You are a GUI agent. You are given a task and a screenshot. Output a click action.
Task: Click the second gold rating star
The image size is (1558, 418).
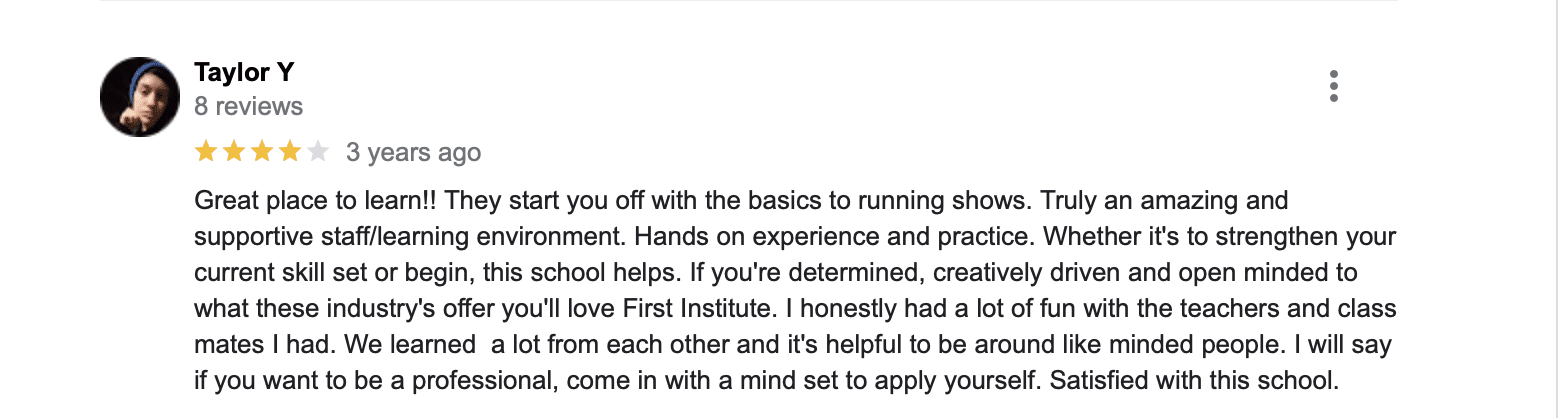234,152
